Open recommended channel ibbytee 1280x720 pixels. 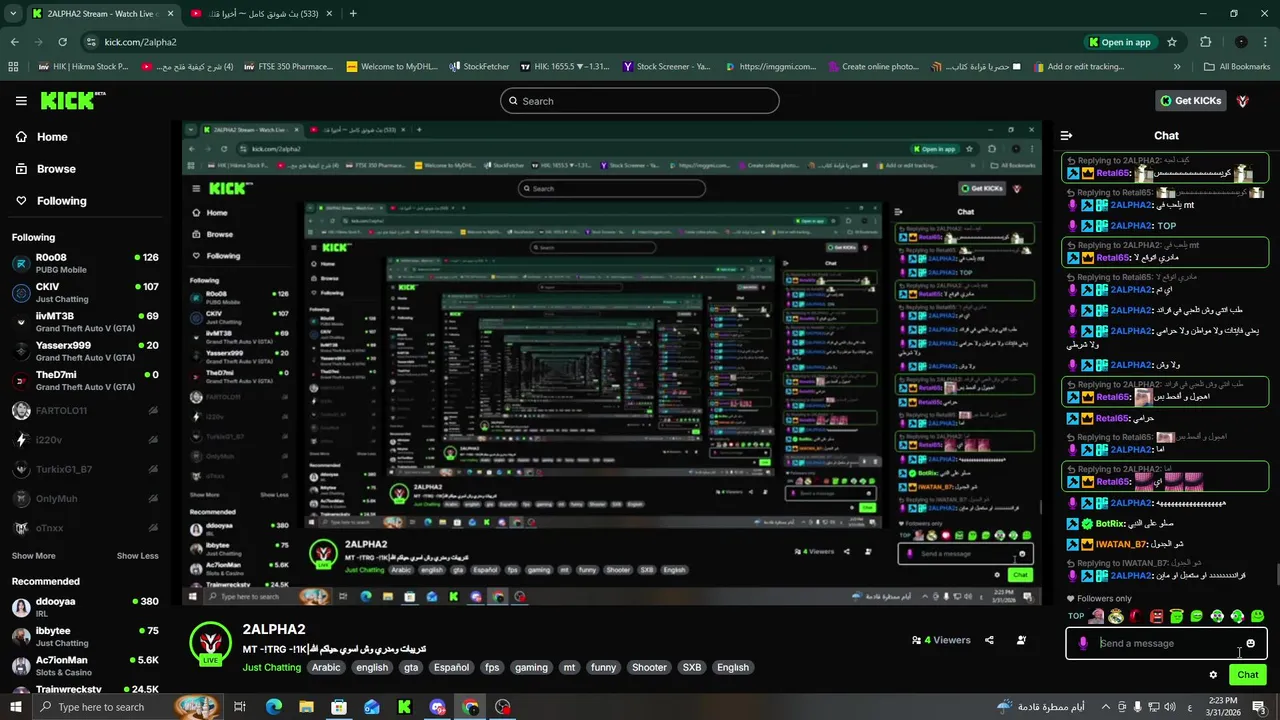85,636
